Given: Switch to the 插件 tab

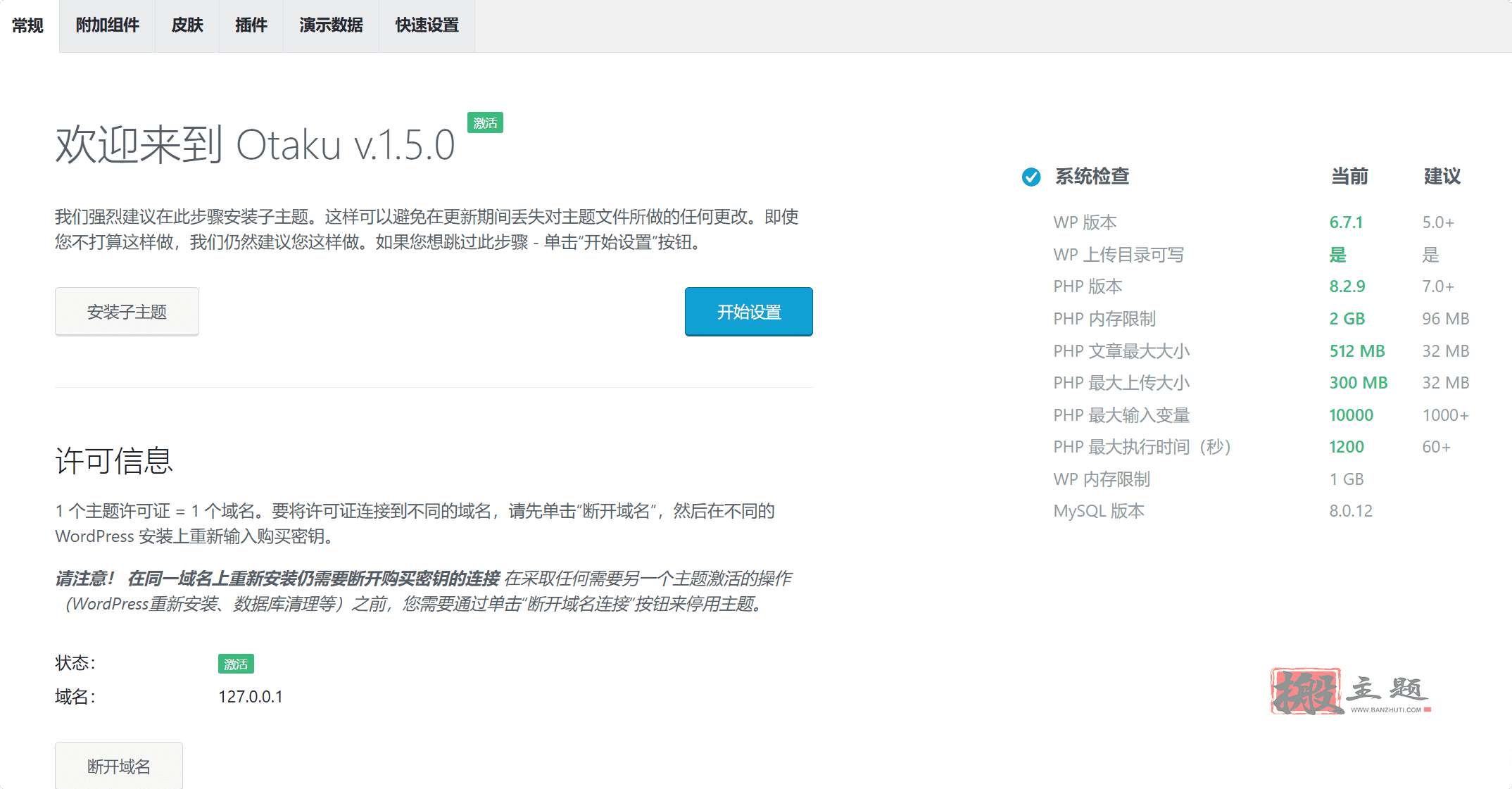Looking at the screenshot, I should click(251, 26).
